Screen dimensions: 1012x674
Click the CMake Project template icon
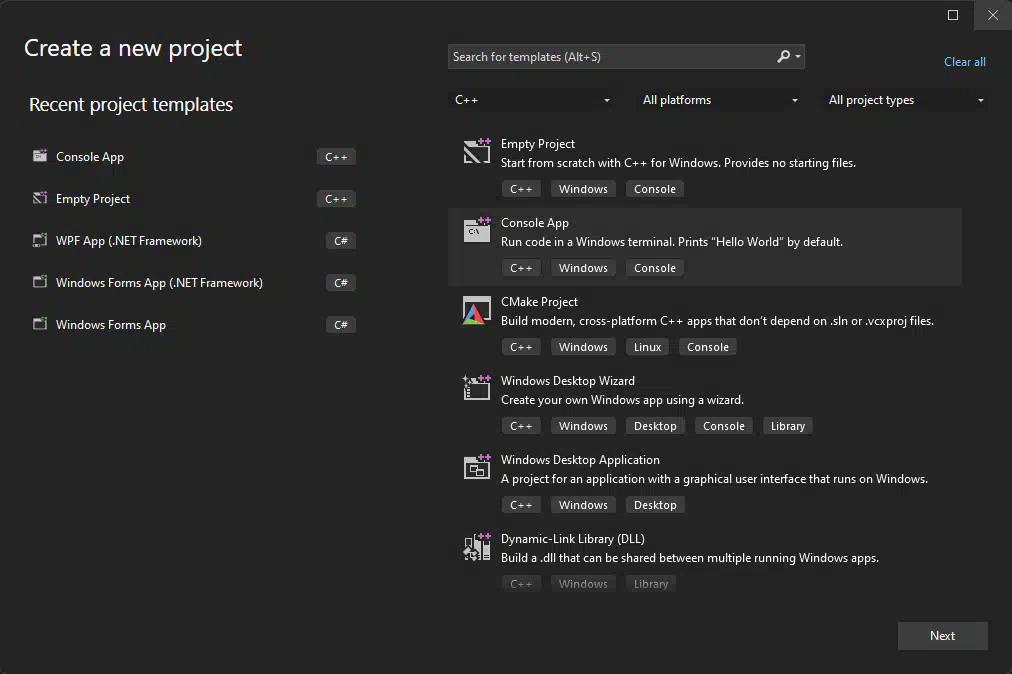477,310
